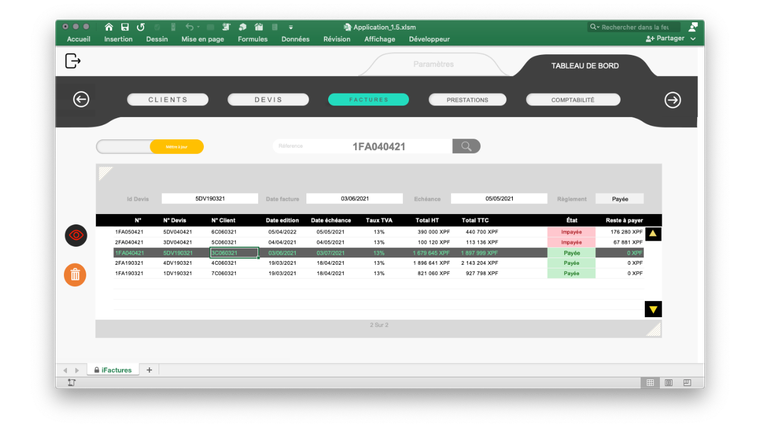Viewport: 760px width, 427px height.
Task: Open the Undo history dropdown arrow
Action: pyautogui.click(x=198, y=27)
